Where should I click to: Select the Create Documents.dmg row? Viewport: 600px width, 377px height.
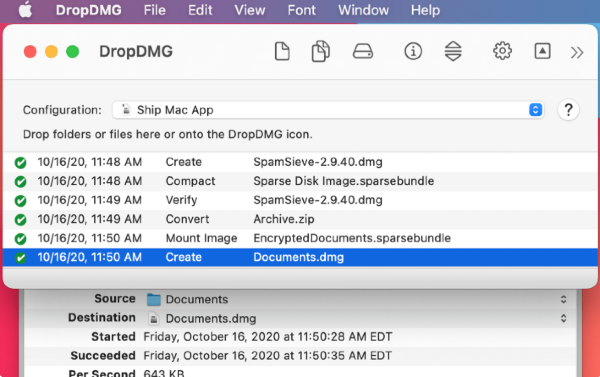click(300, 257)
